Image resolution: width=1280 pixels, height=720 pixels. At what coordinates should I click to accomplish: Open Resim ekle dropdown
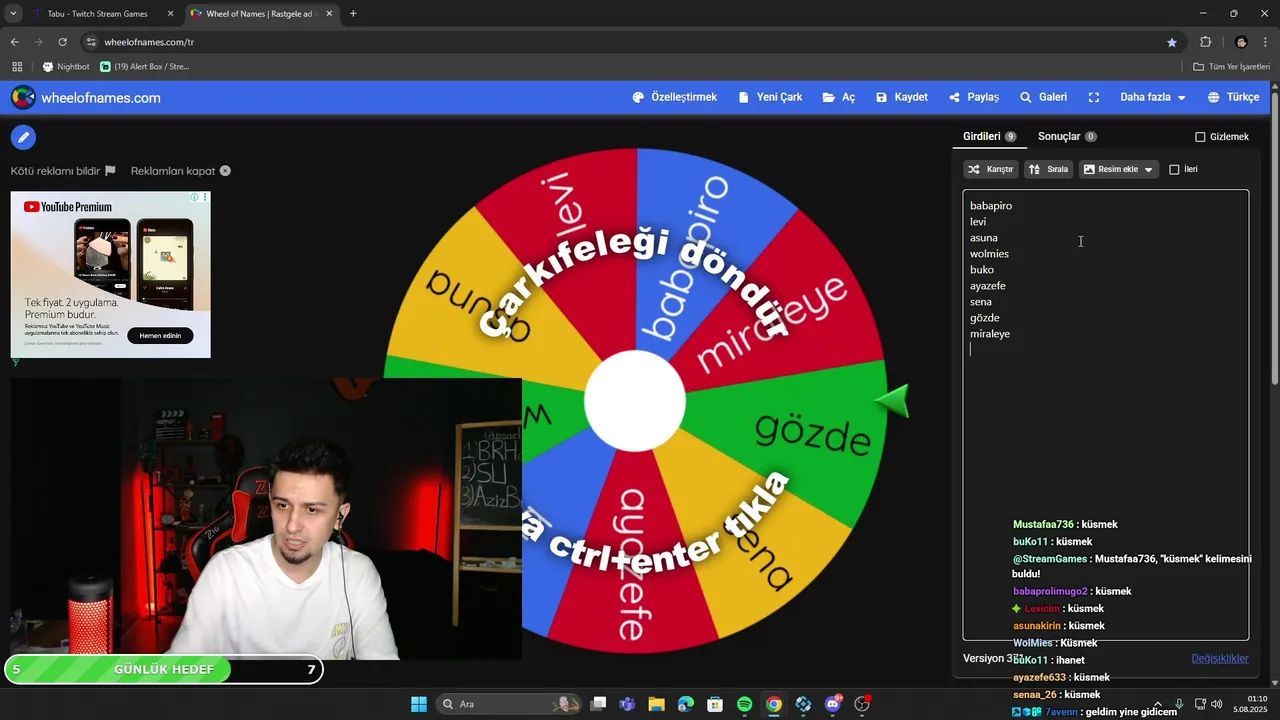click(x=1119, y=169)
